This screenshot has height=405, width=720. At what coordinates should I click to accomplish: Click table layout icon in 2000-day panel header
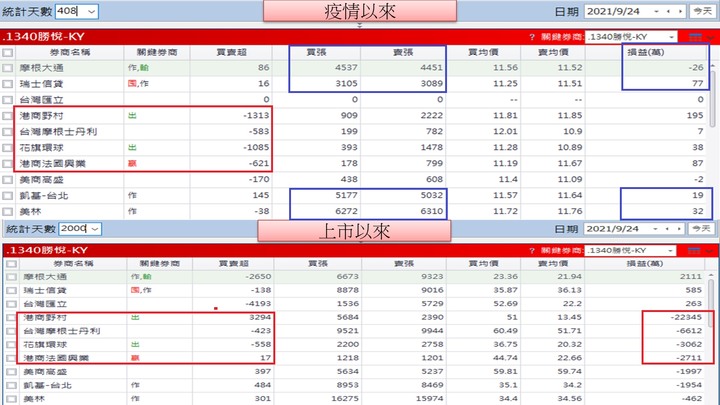click(x=694, y=251)
